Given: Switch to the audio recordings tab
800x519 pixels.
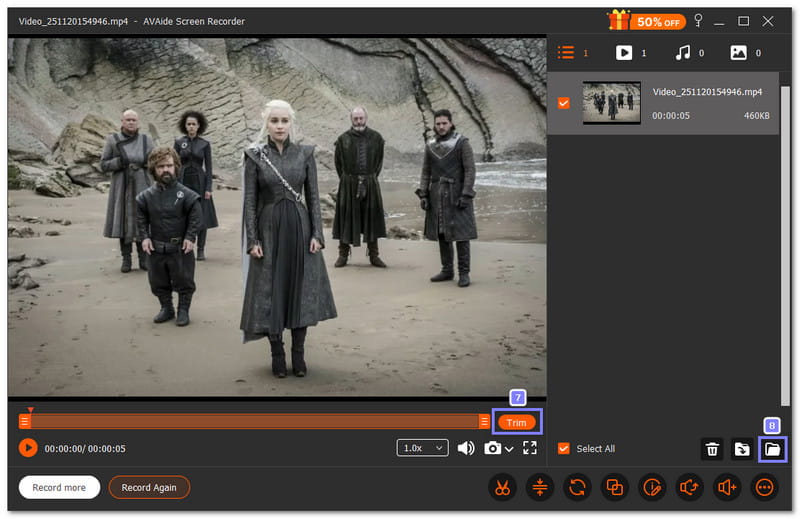Looking at the screenshot, I should pos(681,53).
